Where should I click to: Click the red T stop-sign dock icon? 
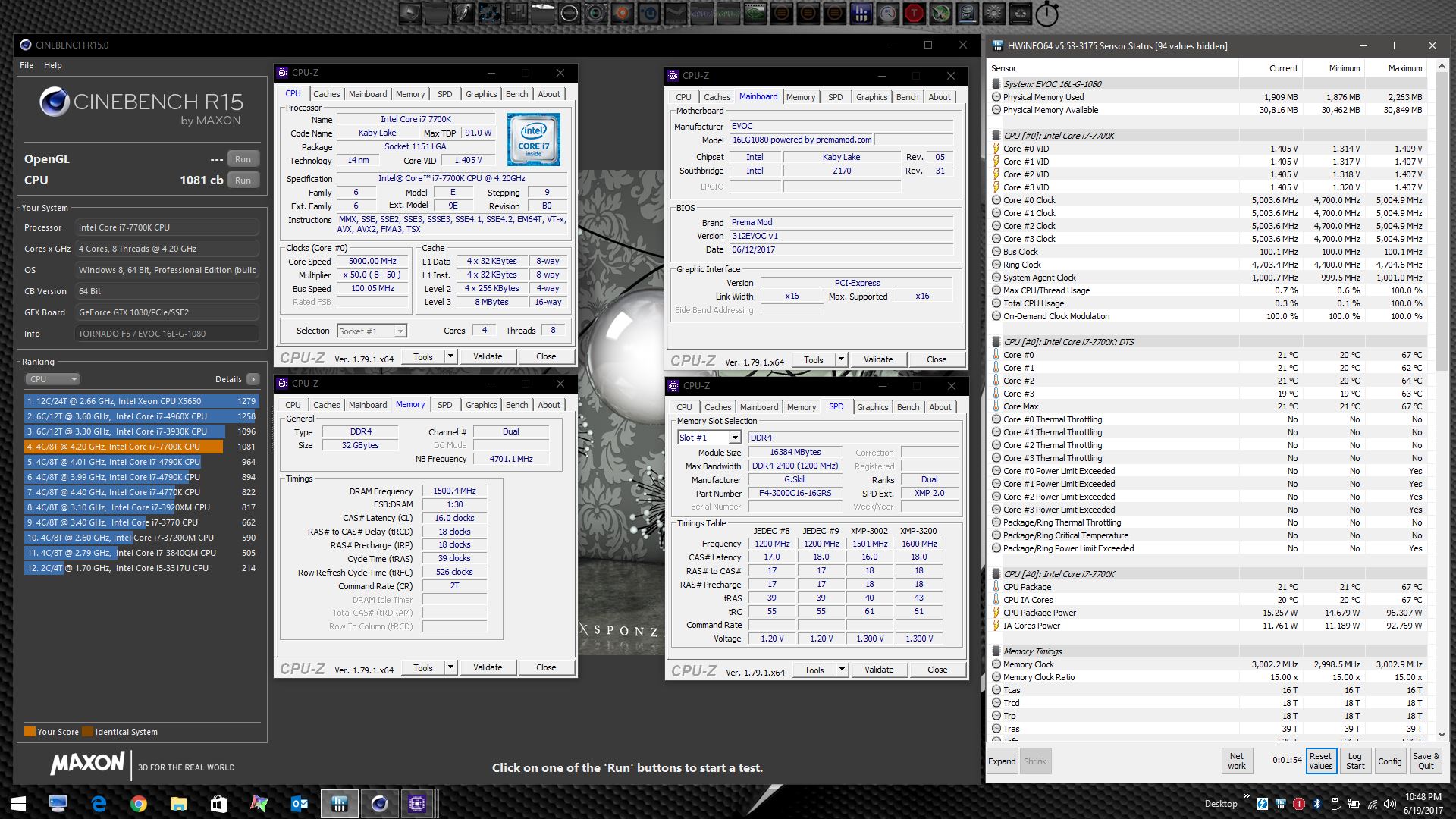914,13
